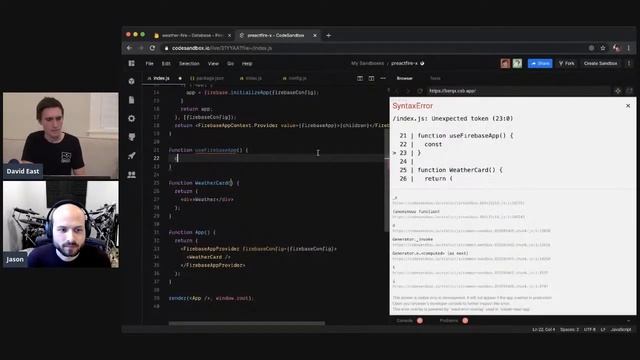Open the CodeSandbox dashboard logo menu
The width and height of the screenshot is (640, 360).
131,63
